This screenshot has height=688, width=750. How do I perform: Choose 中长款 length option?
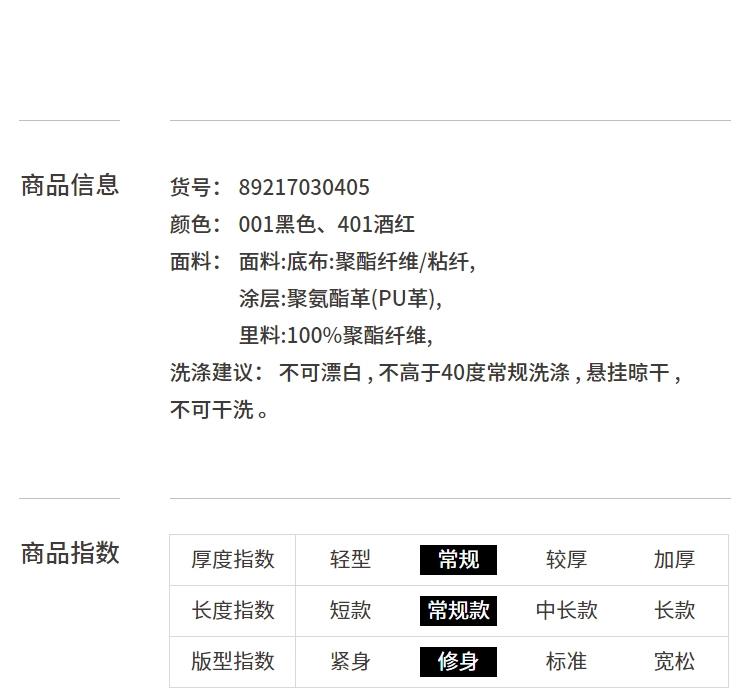click(566, 610)
